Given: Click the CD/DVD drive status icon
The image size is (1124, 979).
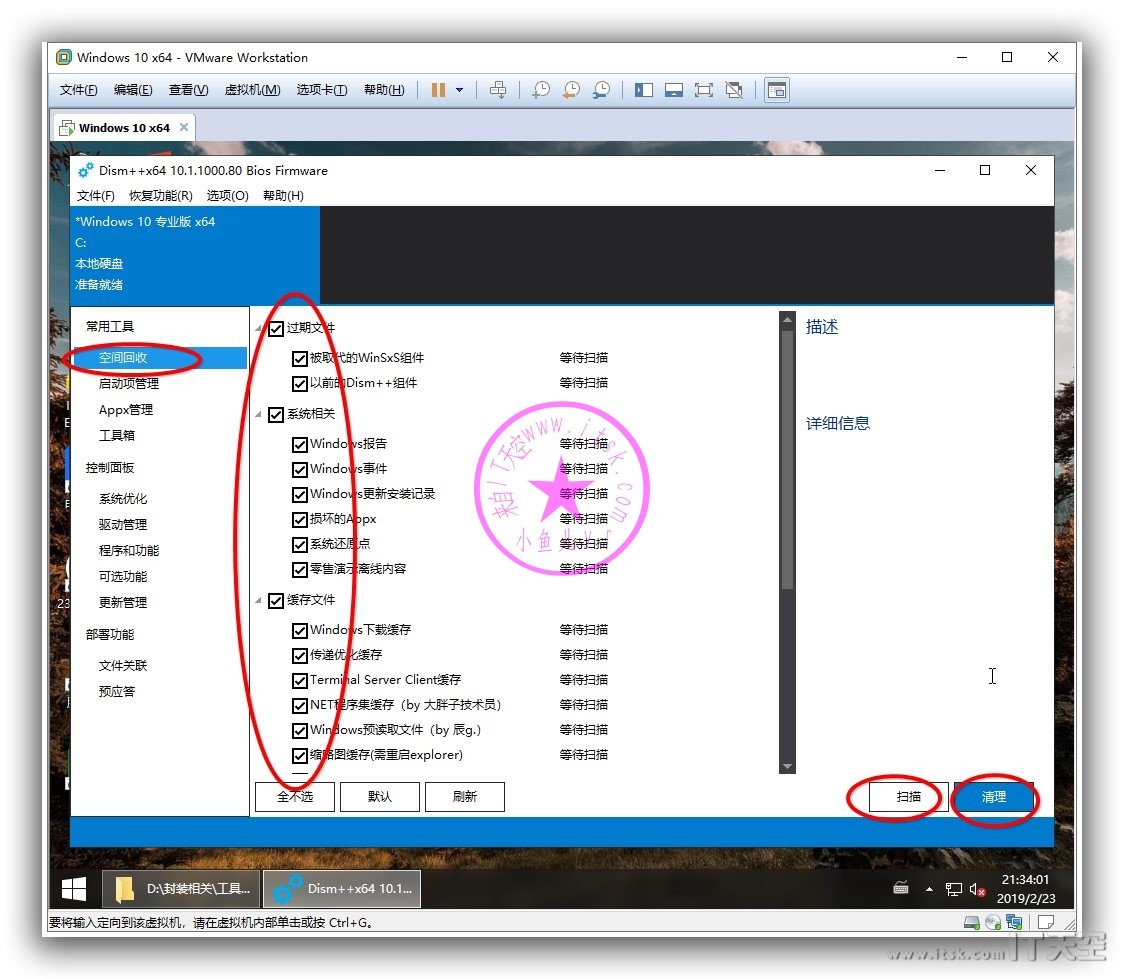Looking at the screenshot, I should point(993,922).
